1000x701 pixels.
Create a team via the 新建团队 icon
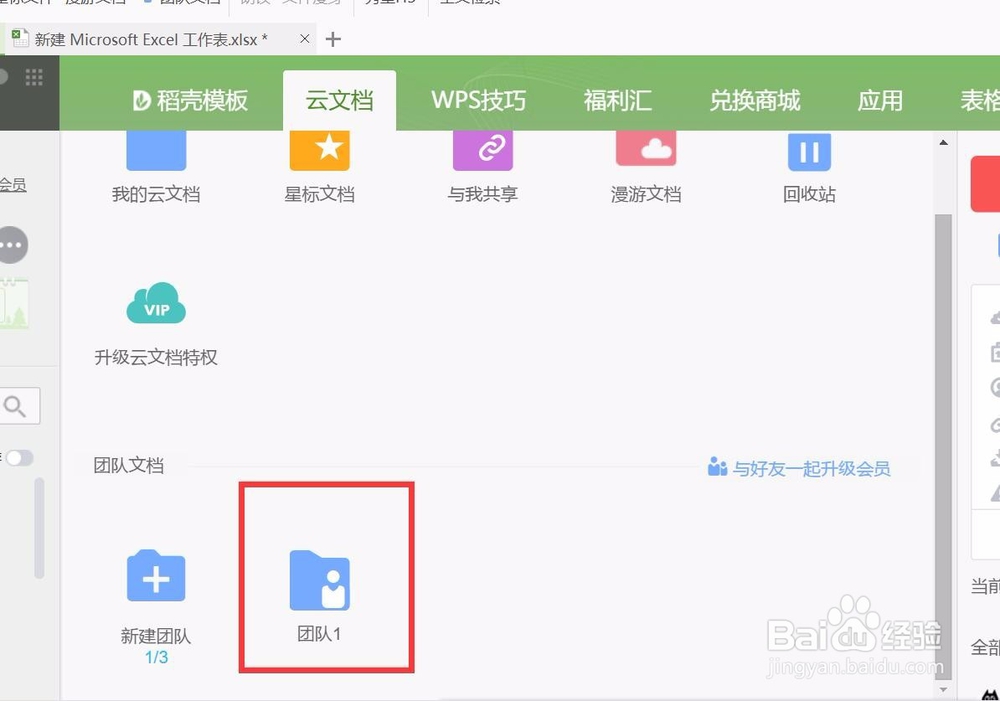pyautogui.click(x=155, y=576)
